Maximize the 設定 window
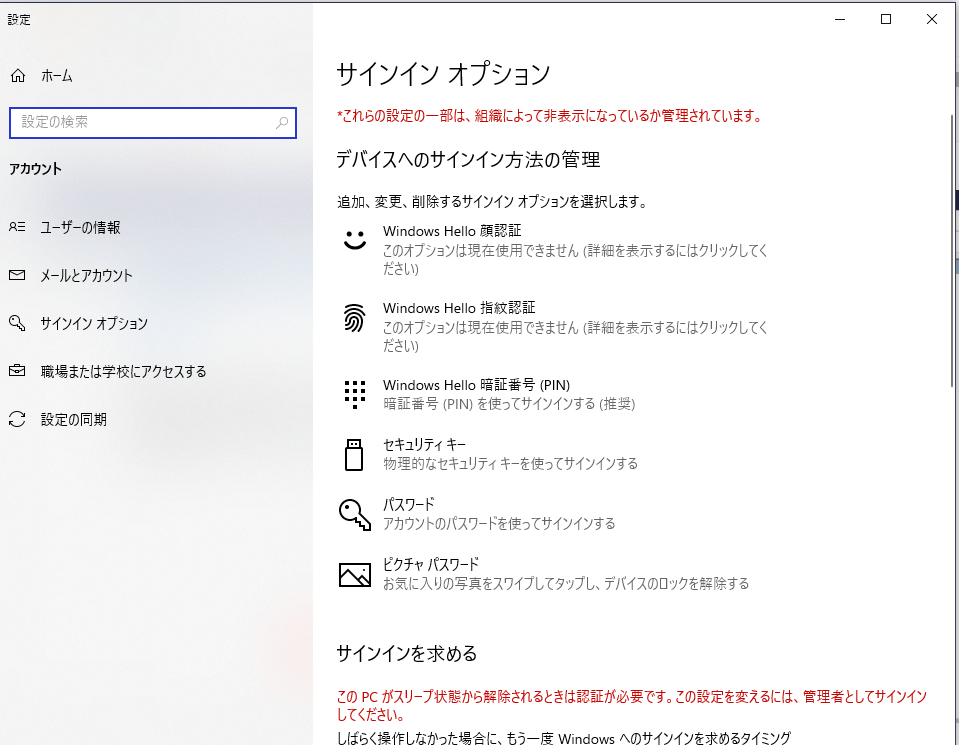The height and width of the screenshot is (745, 959). coord(886,20)
